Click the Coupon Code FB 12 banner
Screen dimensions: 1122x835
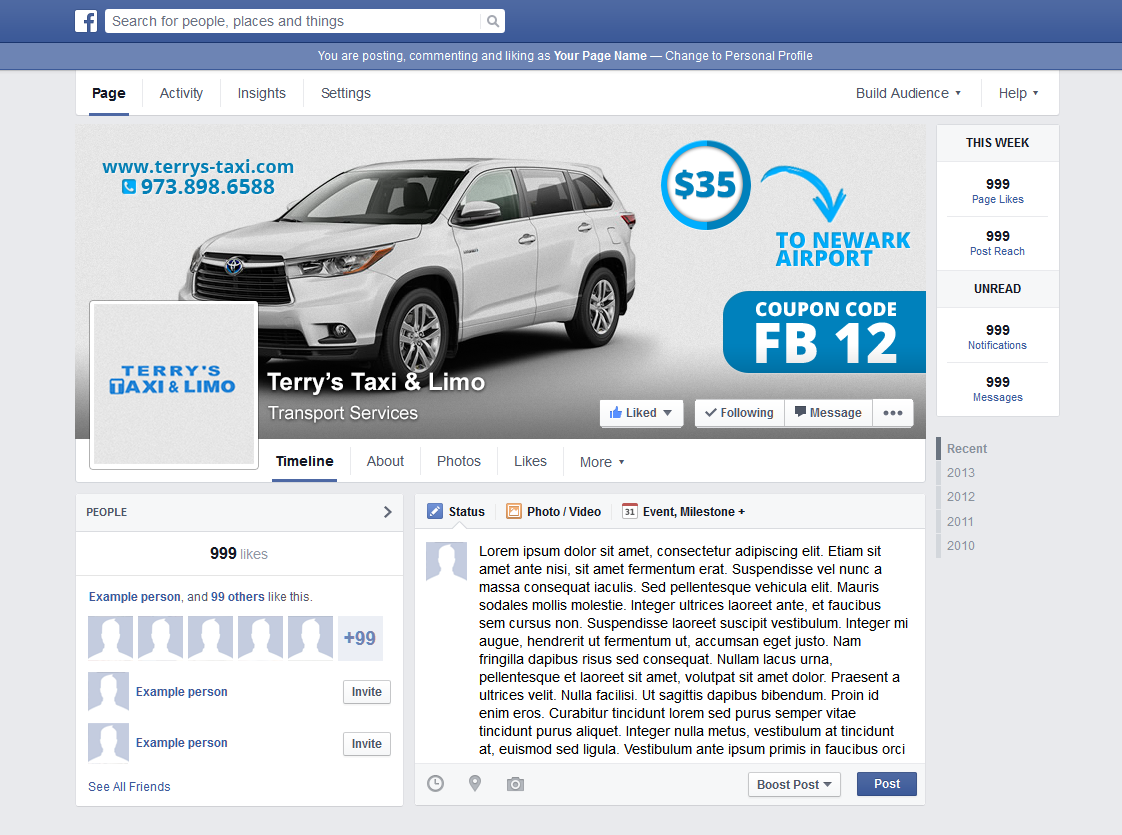(824, 332)
